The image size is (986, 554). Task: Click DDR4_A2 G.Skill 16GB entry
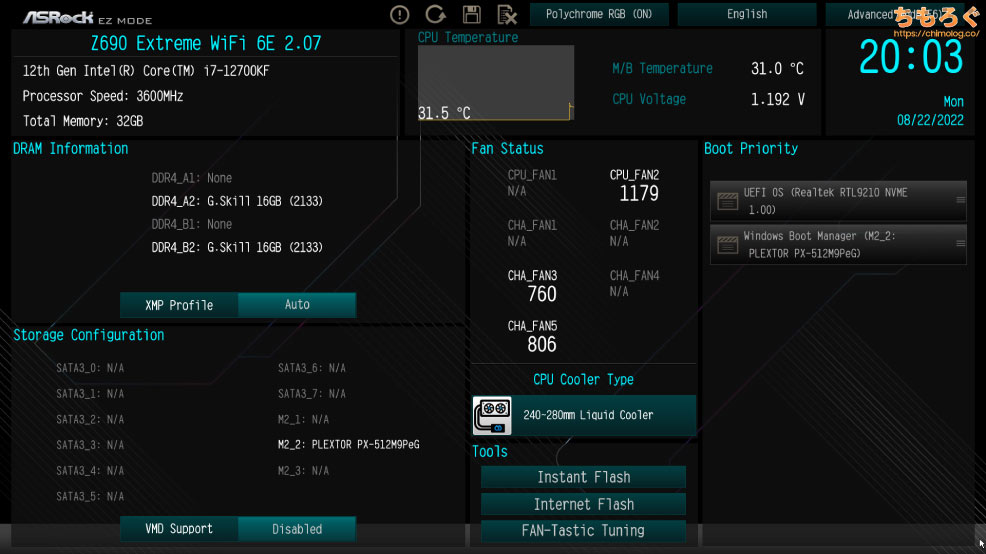click(237, 201)
